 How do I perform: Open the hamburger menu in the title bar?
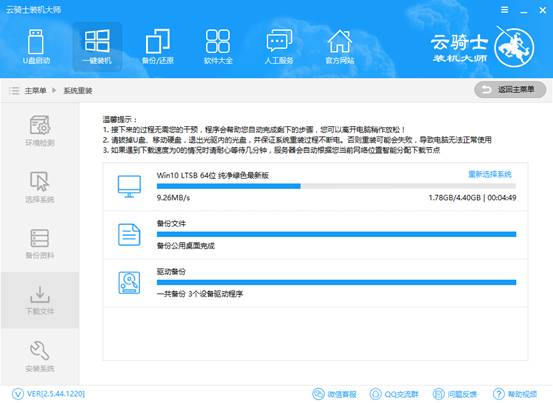click(505, 10)
